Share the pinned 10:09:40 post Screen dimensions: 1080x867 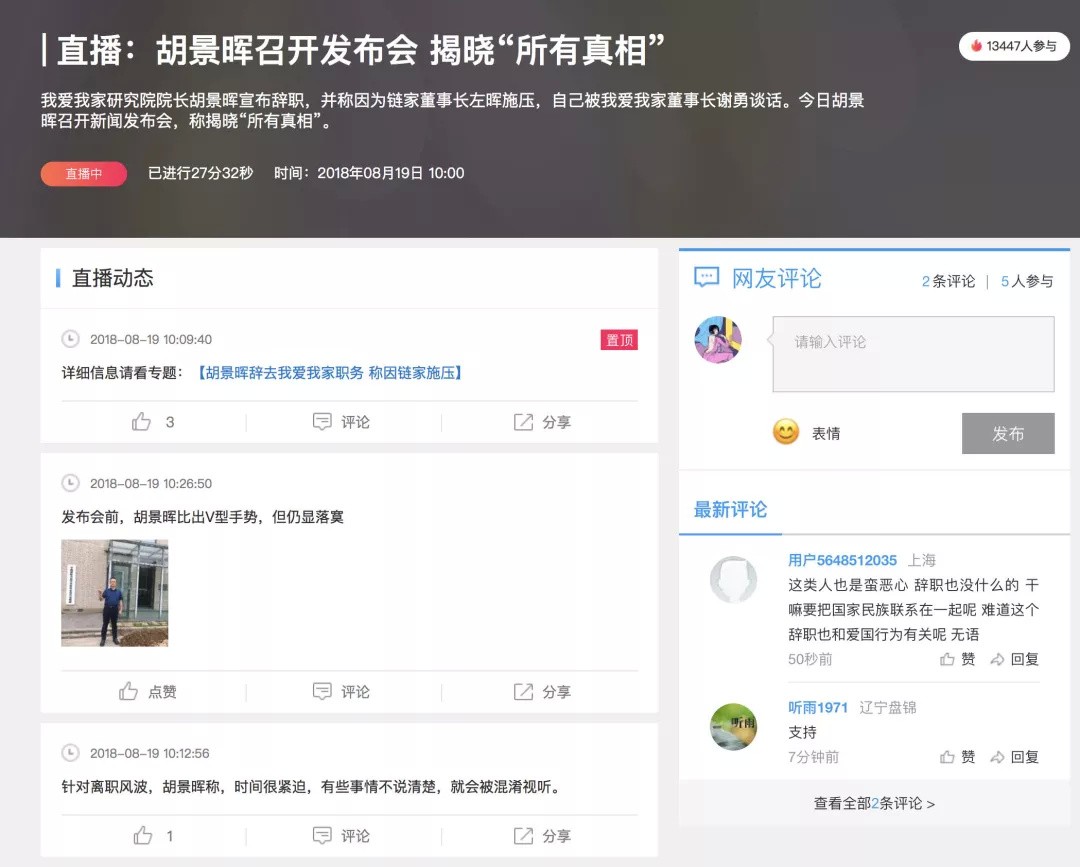[542, 422]
